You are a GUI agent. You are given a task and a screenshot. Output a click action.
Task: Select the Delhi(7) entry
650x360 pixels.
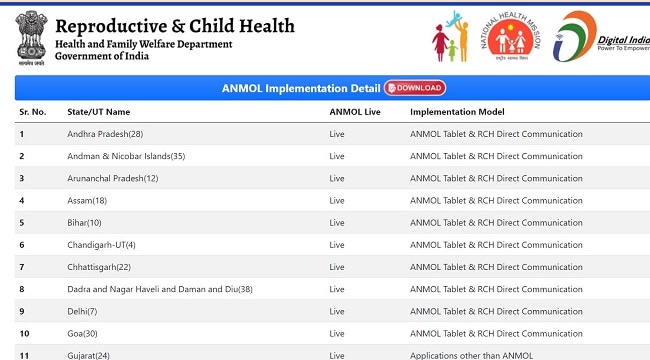pyautogui.click(x=82, y=311)
